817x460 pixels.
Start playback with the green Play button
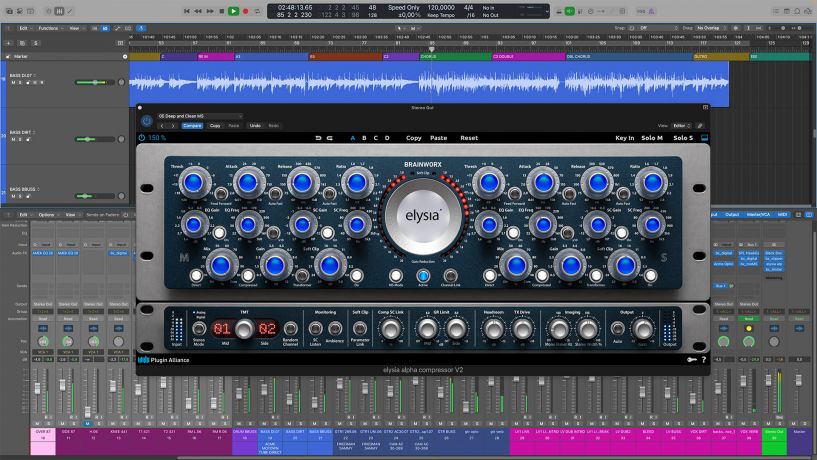pos(233,11)
